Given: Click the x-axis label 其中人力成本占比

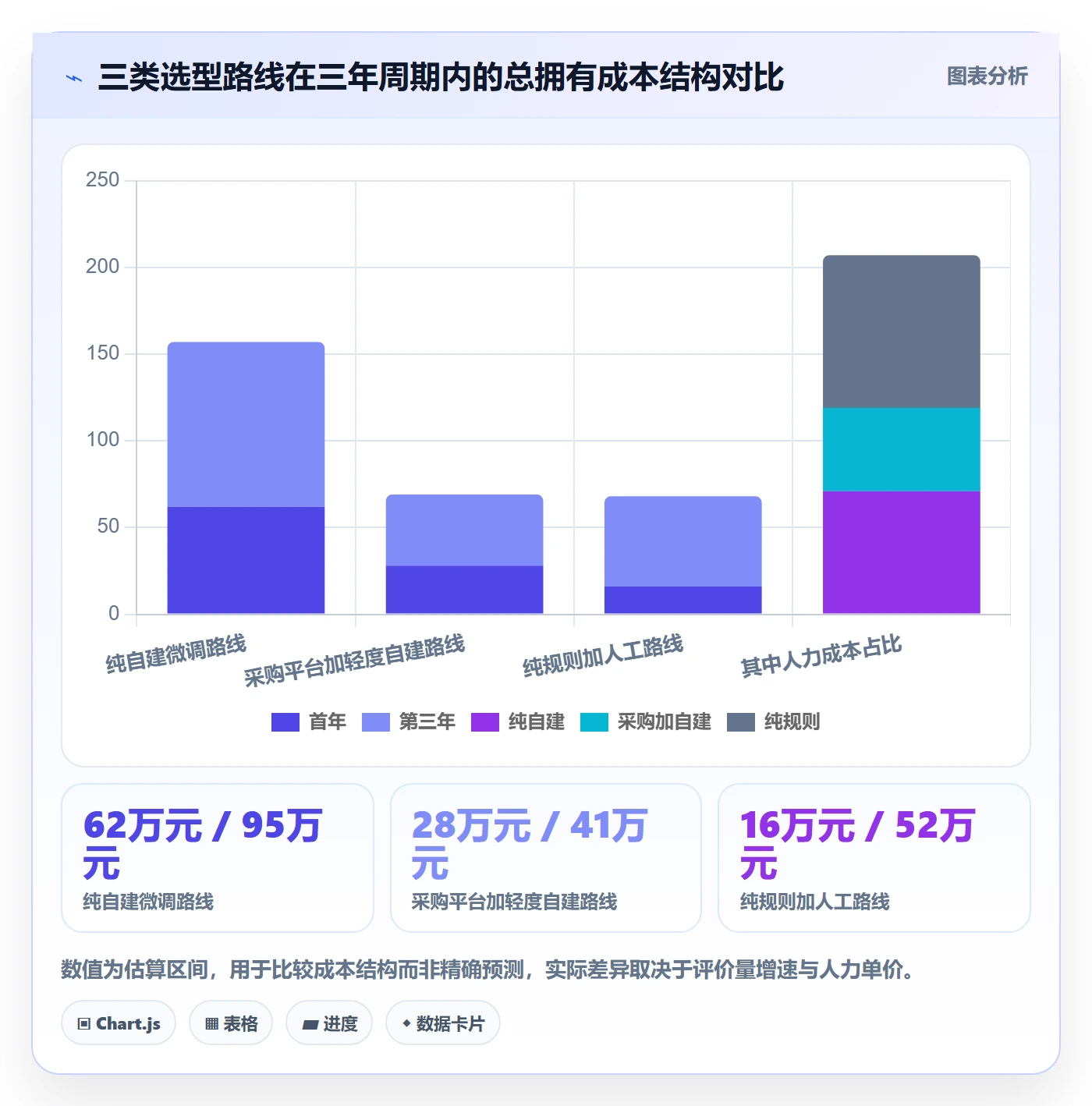Looking at the screenshot, I should (x=821, y=655).
